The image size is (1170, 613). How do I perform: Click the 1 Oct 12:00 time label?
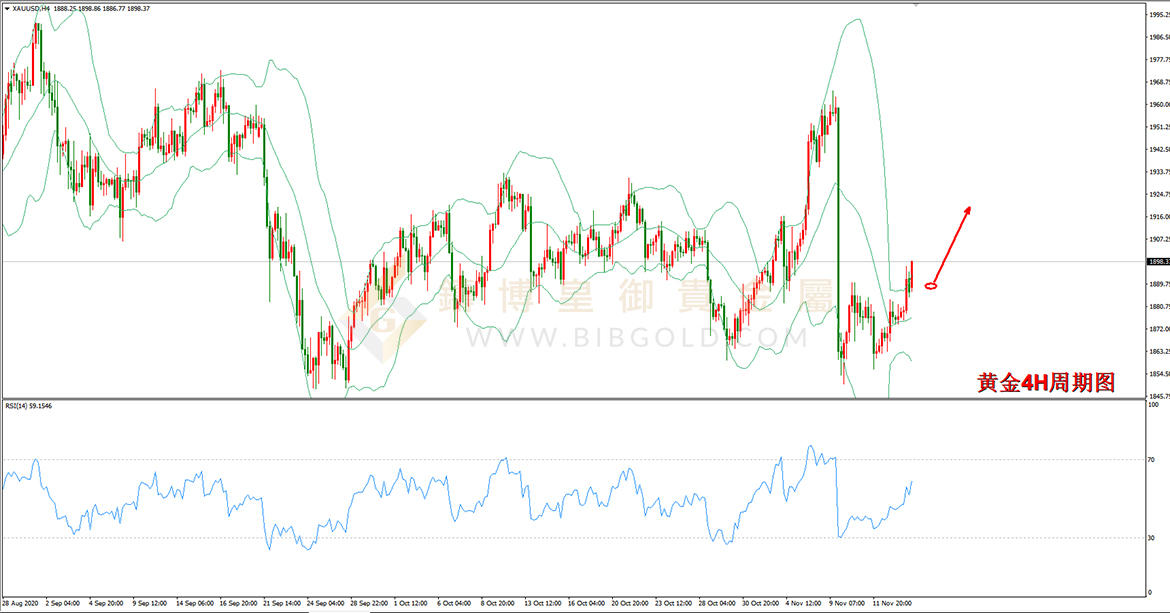point(411,603)
